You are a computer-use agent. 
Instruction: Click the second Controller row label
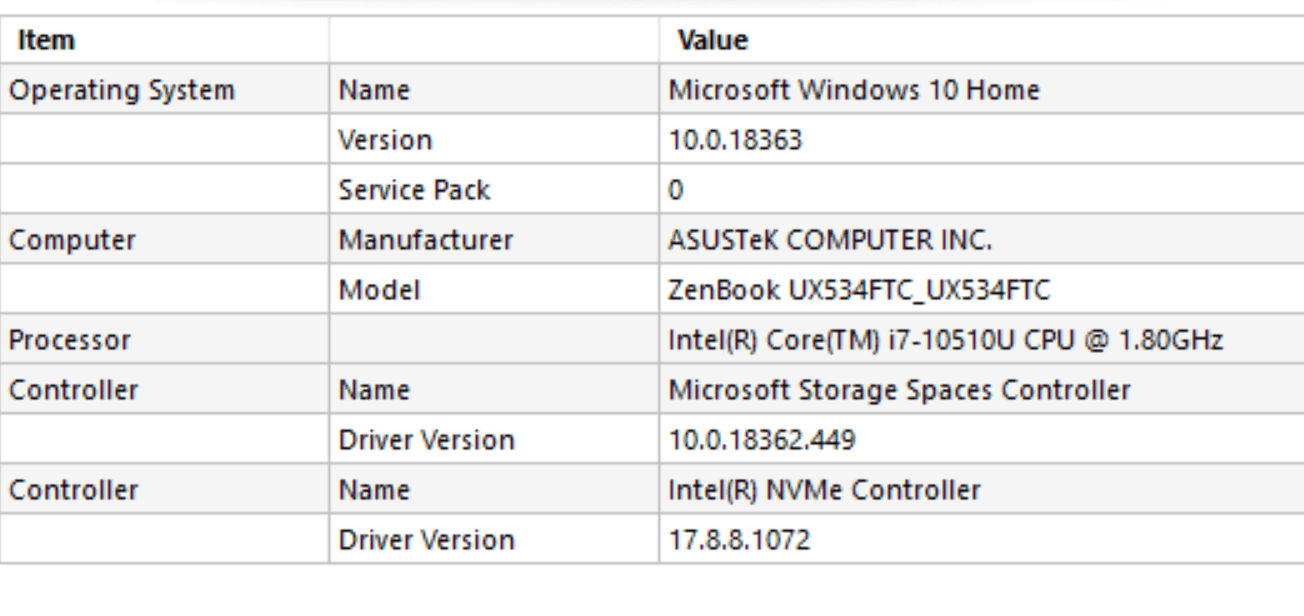(x=74, y=490)
